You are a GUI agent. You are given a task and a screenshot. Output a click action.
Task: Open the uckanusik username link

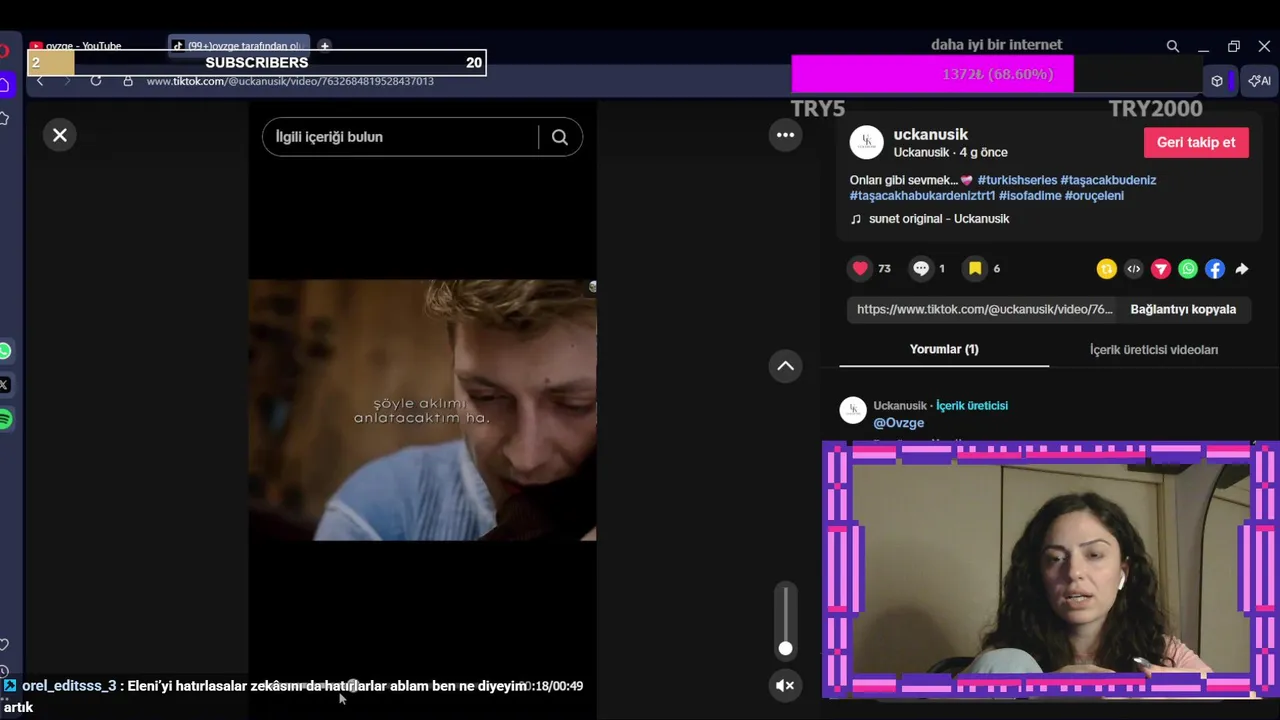pyautogui.click(x=930, y=134)
